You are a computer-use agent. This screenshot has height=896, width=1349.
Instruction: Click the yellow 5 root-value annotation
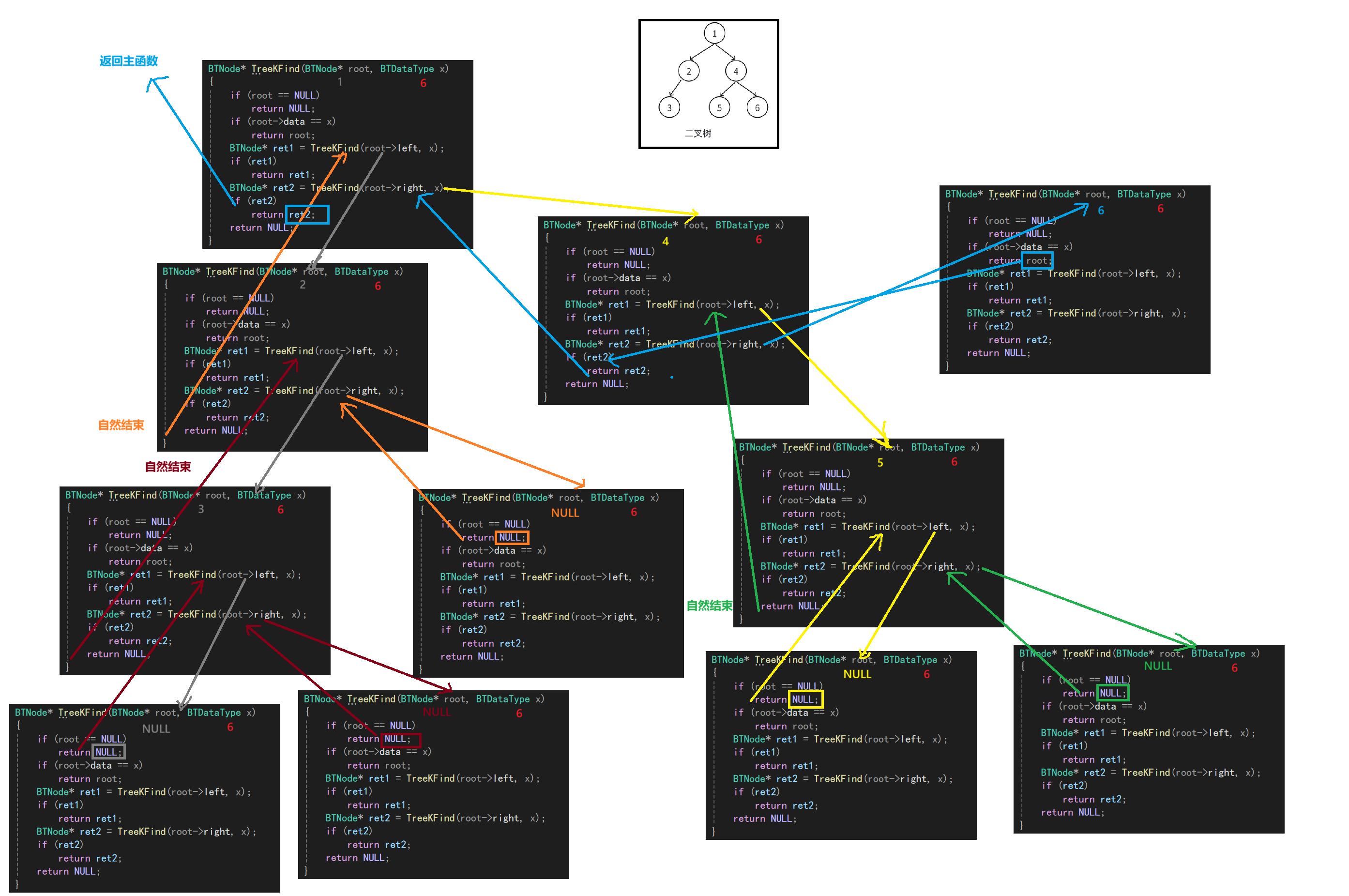coord(880,463)
